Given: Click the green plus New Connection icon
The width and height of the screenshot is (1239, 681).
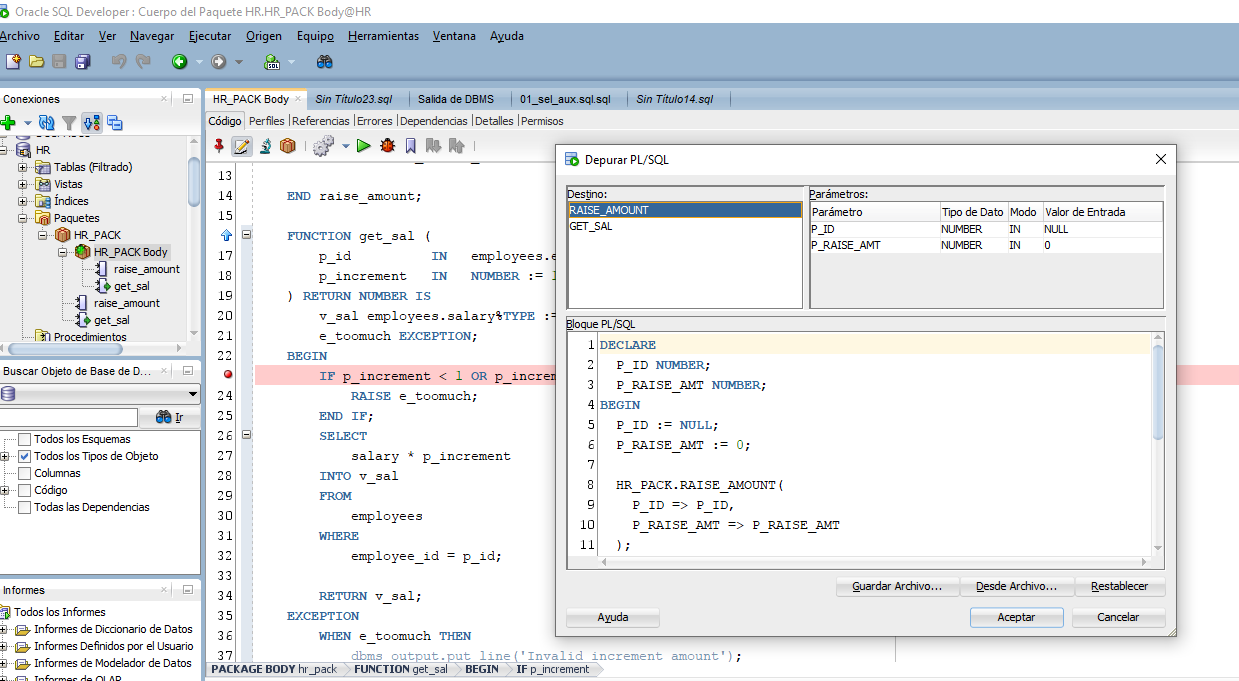Looking at the screenshot, I should click(x=8, y=123).
